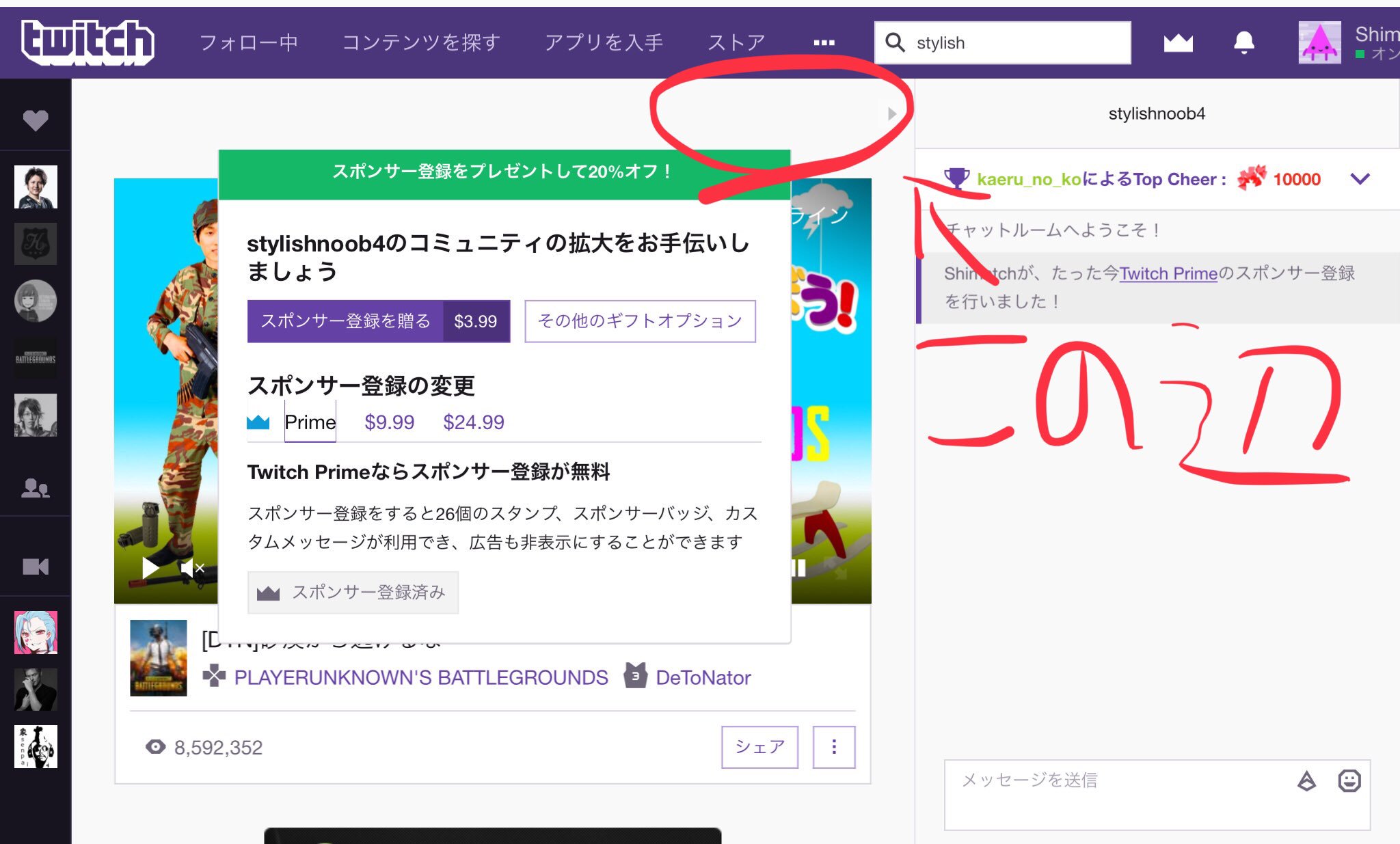
Task: Click the heart followed channels icon in sidebar
Action: pyautogui.click(x=36, y=120)
